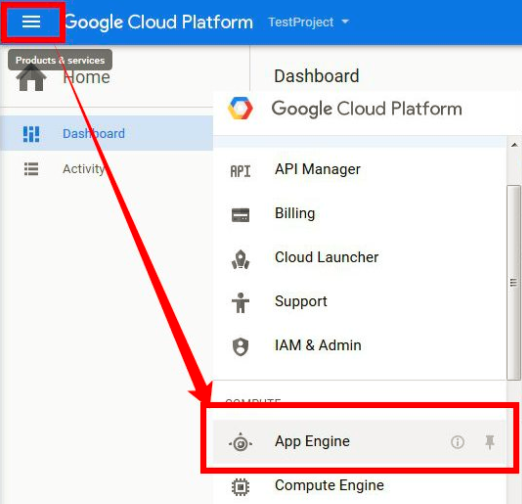Click the Cloud Launcher rocket icon

point(240,260)
